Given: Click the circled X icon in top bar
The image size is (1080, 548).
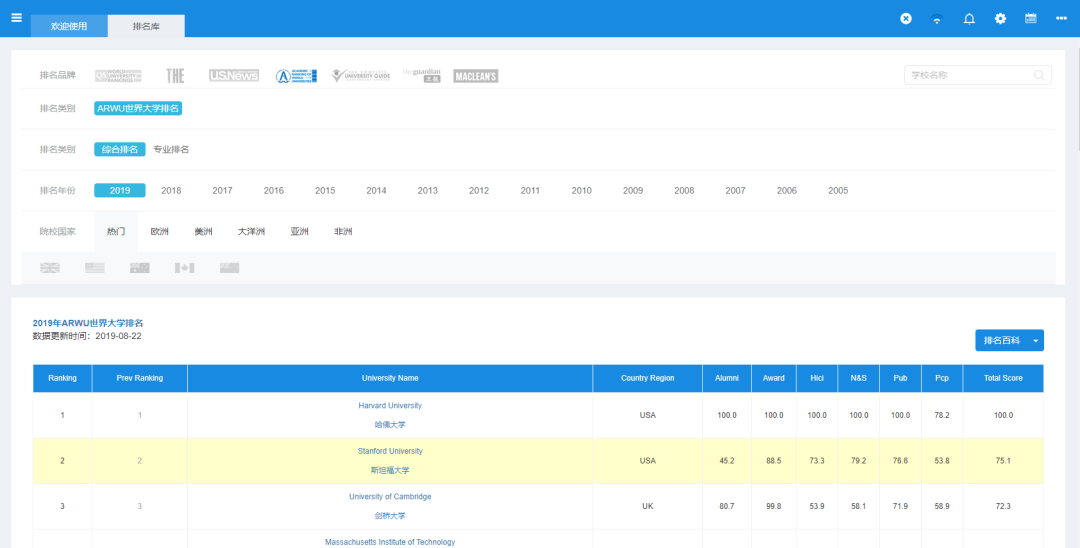Looking at the screenshot, I should click(x=906, y=19).
